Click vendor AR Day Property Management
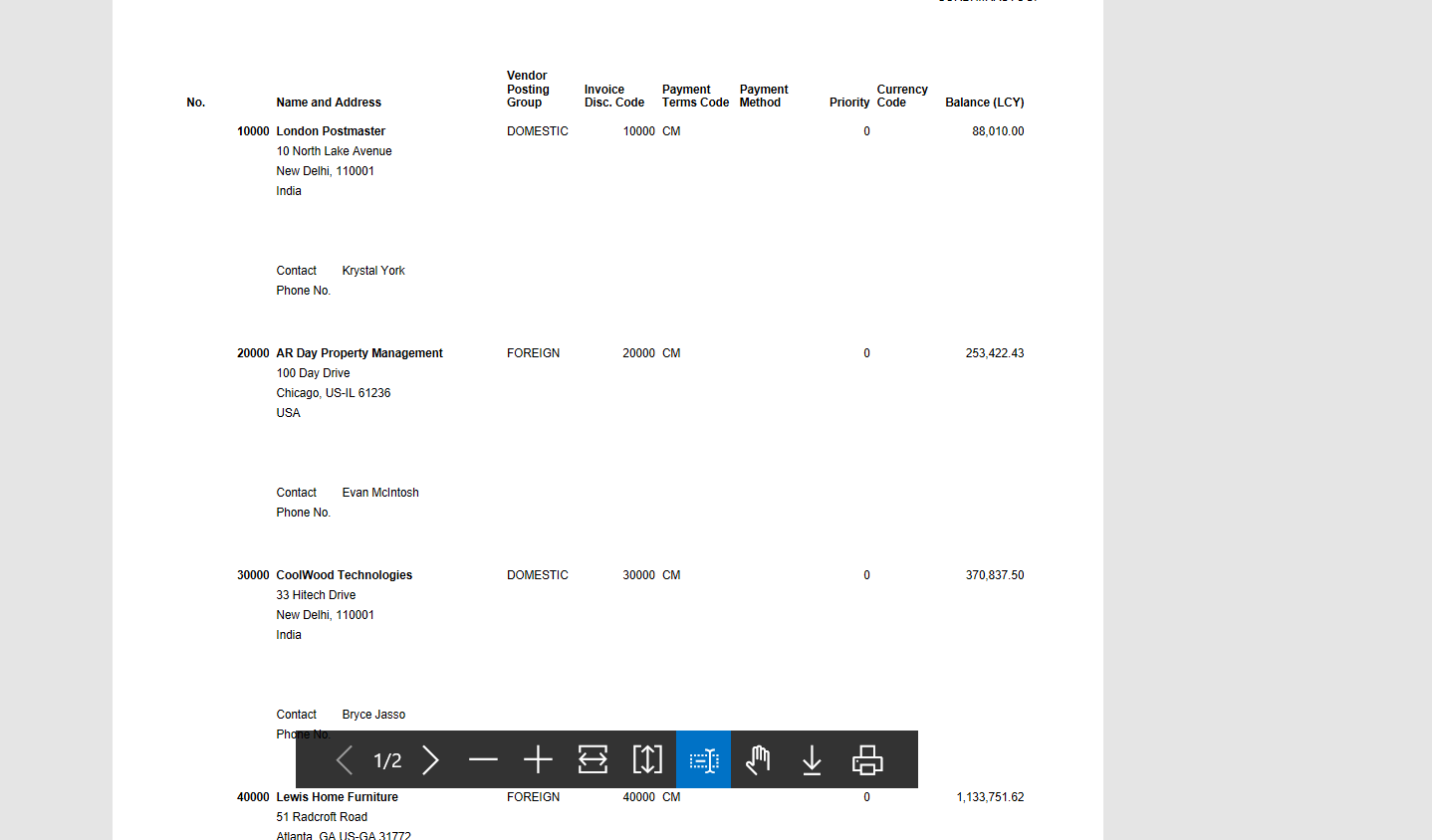 pyautogui.click(x=358, y=352)
